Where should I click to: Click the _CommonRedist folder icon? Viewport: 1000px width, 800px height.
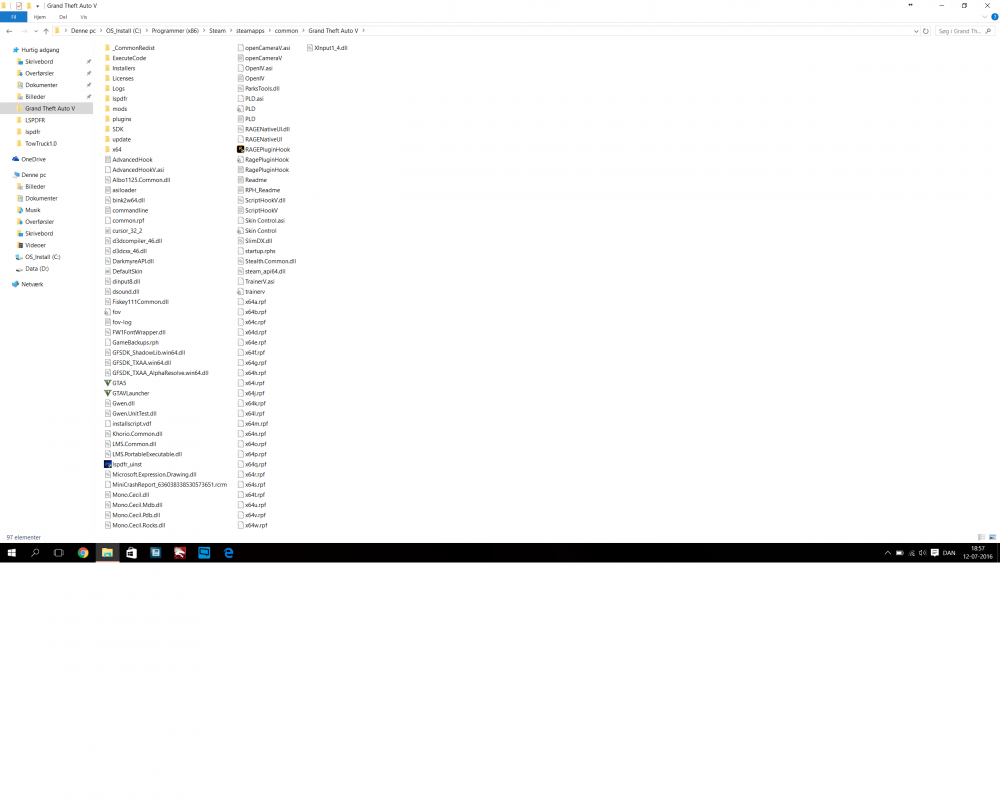click(x=107, y=48)
